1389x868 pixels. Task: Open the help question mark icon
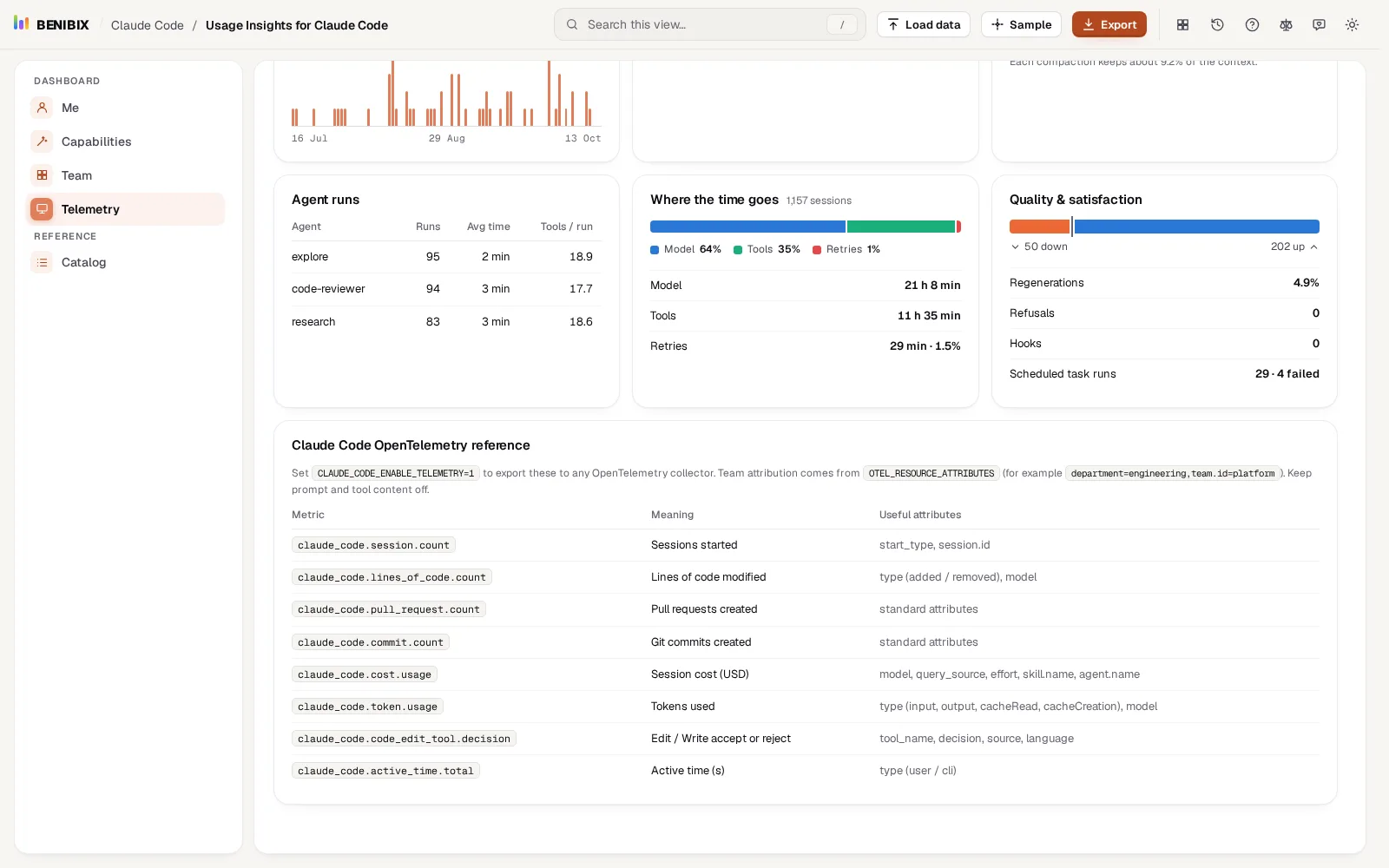pos(1252,25)
